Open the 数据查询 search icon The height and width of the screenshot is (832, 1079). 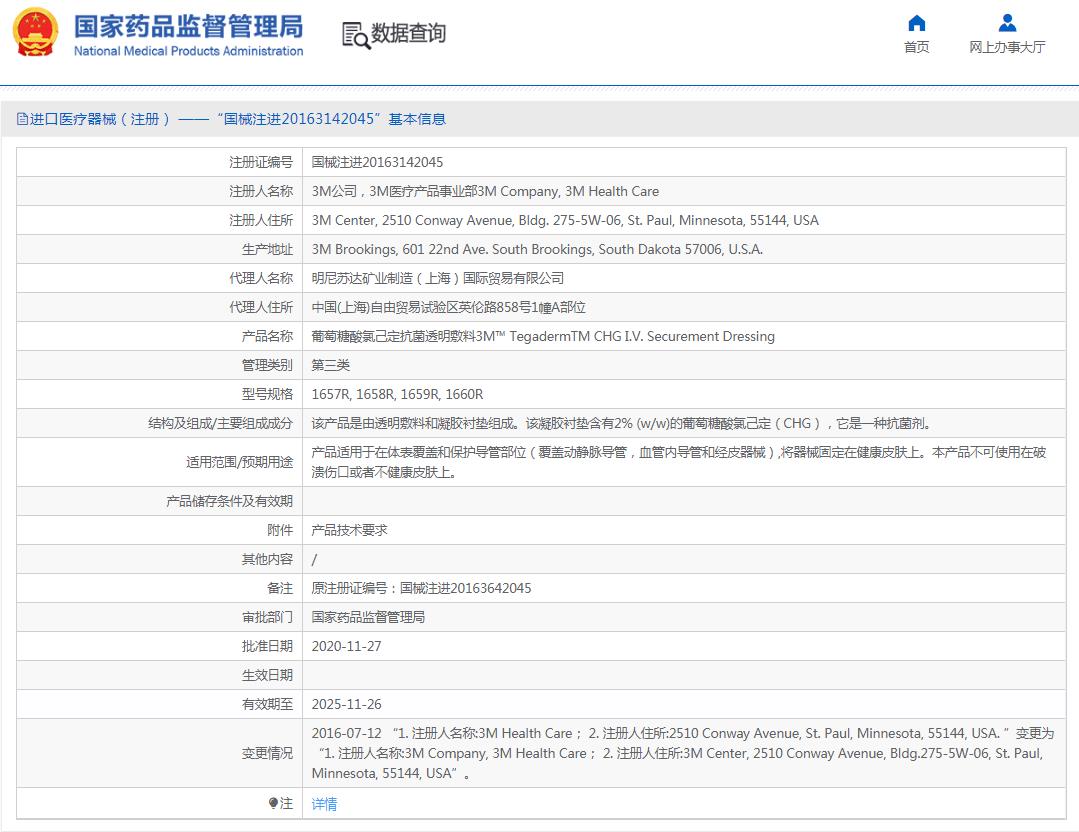356,34
